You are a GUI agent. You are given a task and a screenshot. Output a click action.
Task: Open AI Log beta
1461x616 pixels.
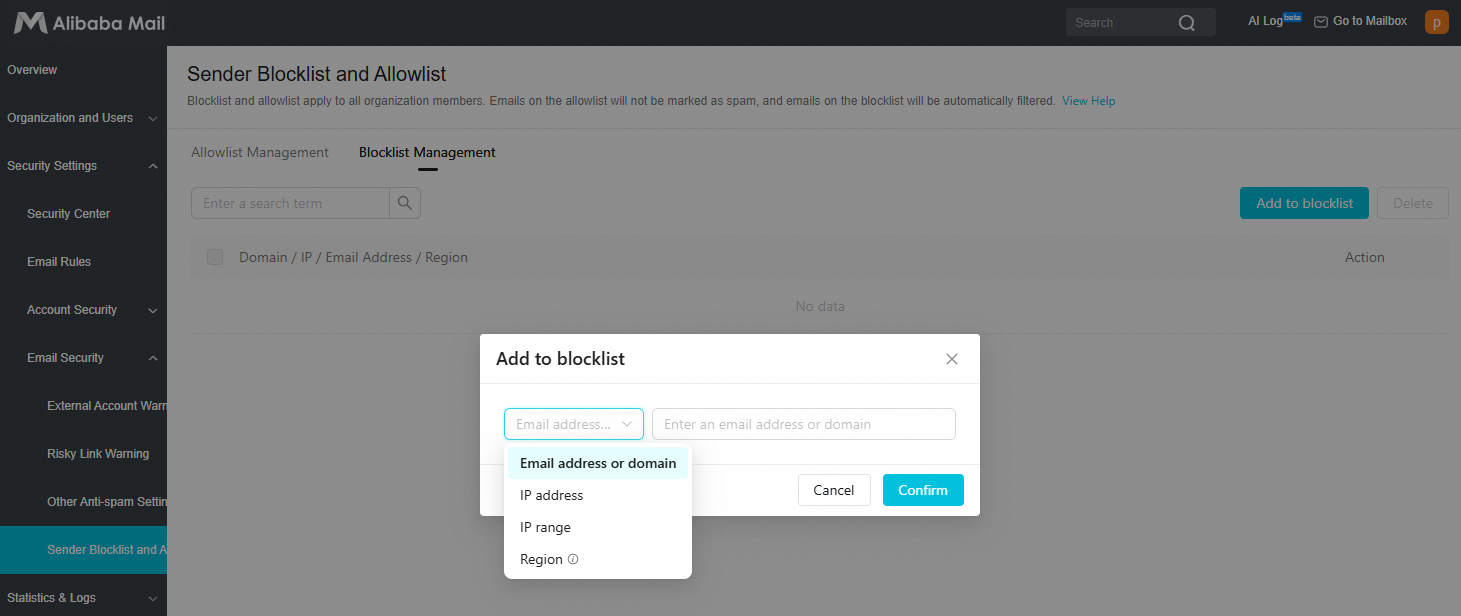tap(1274, 21)
